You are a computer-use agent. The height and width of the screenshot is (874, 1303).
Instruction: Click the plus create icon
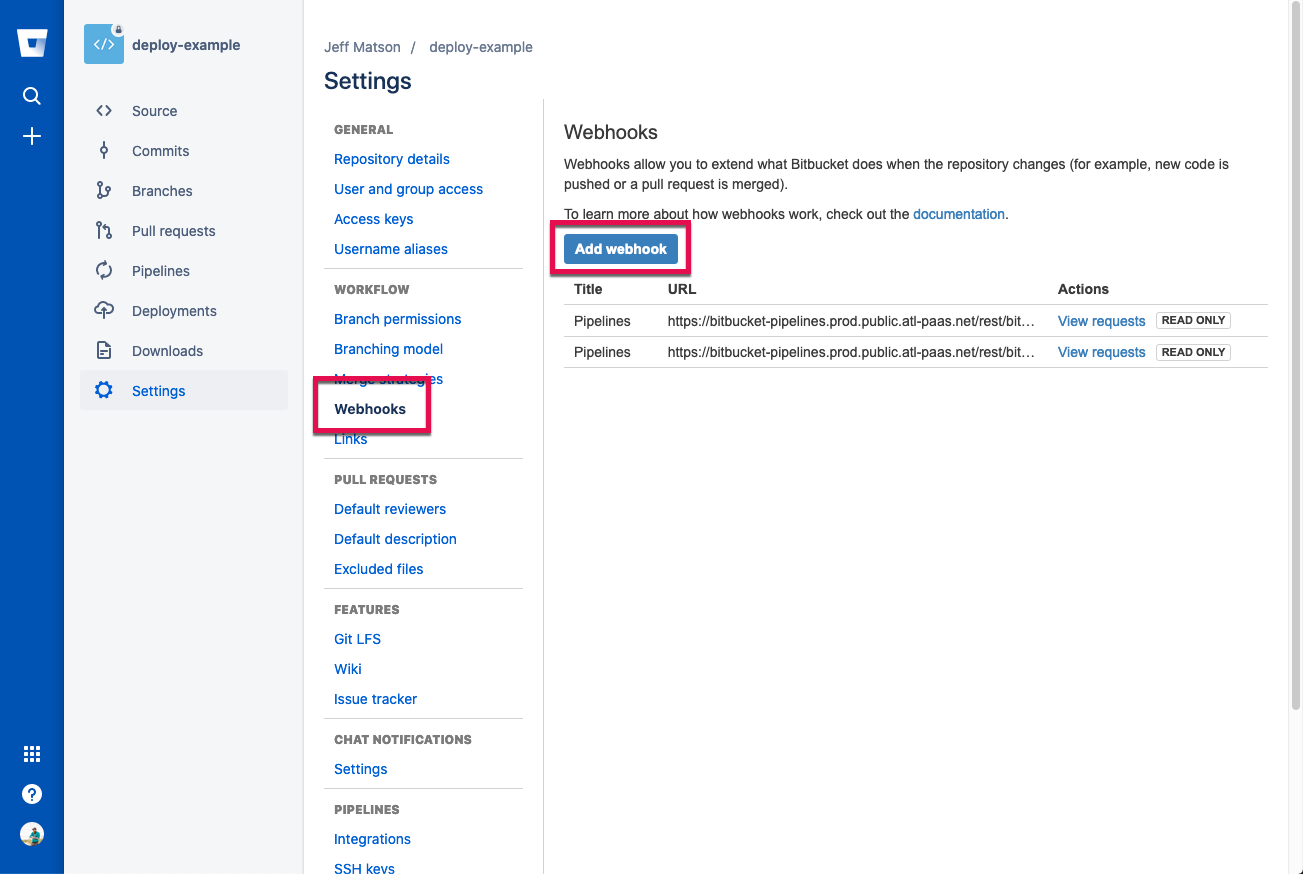[32, 136]
